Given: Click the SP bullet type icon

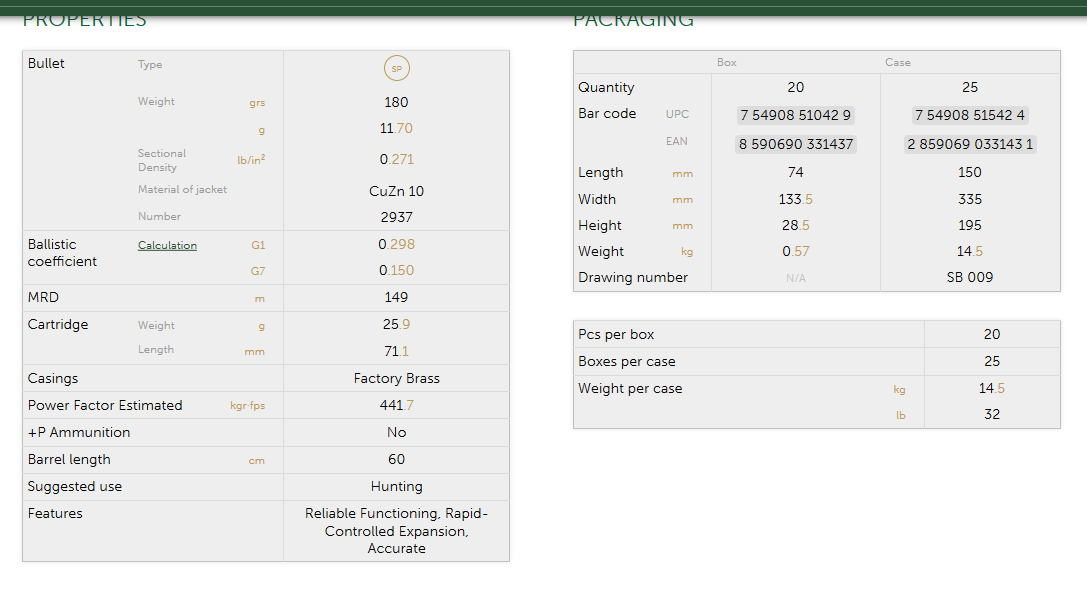Looking at the screenshot, I should pyautogui.click(x=396, y=69).
